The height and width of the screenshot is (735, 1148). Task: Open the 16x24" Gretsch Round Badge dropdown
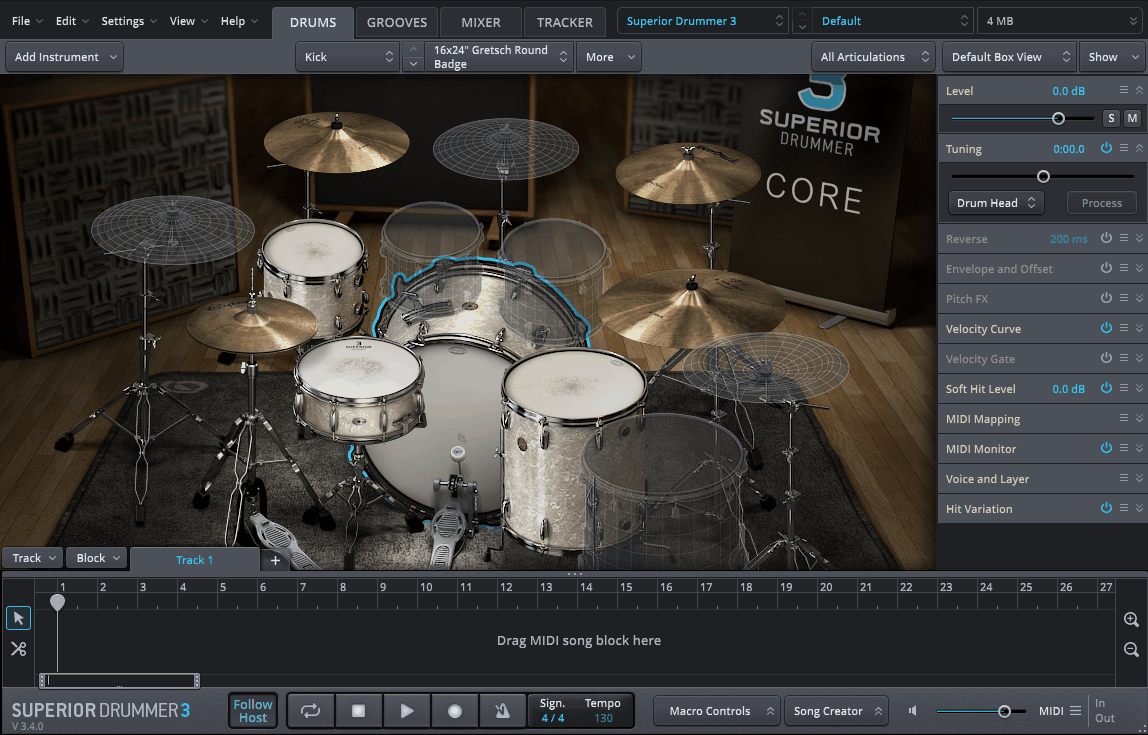pos(500,57)
